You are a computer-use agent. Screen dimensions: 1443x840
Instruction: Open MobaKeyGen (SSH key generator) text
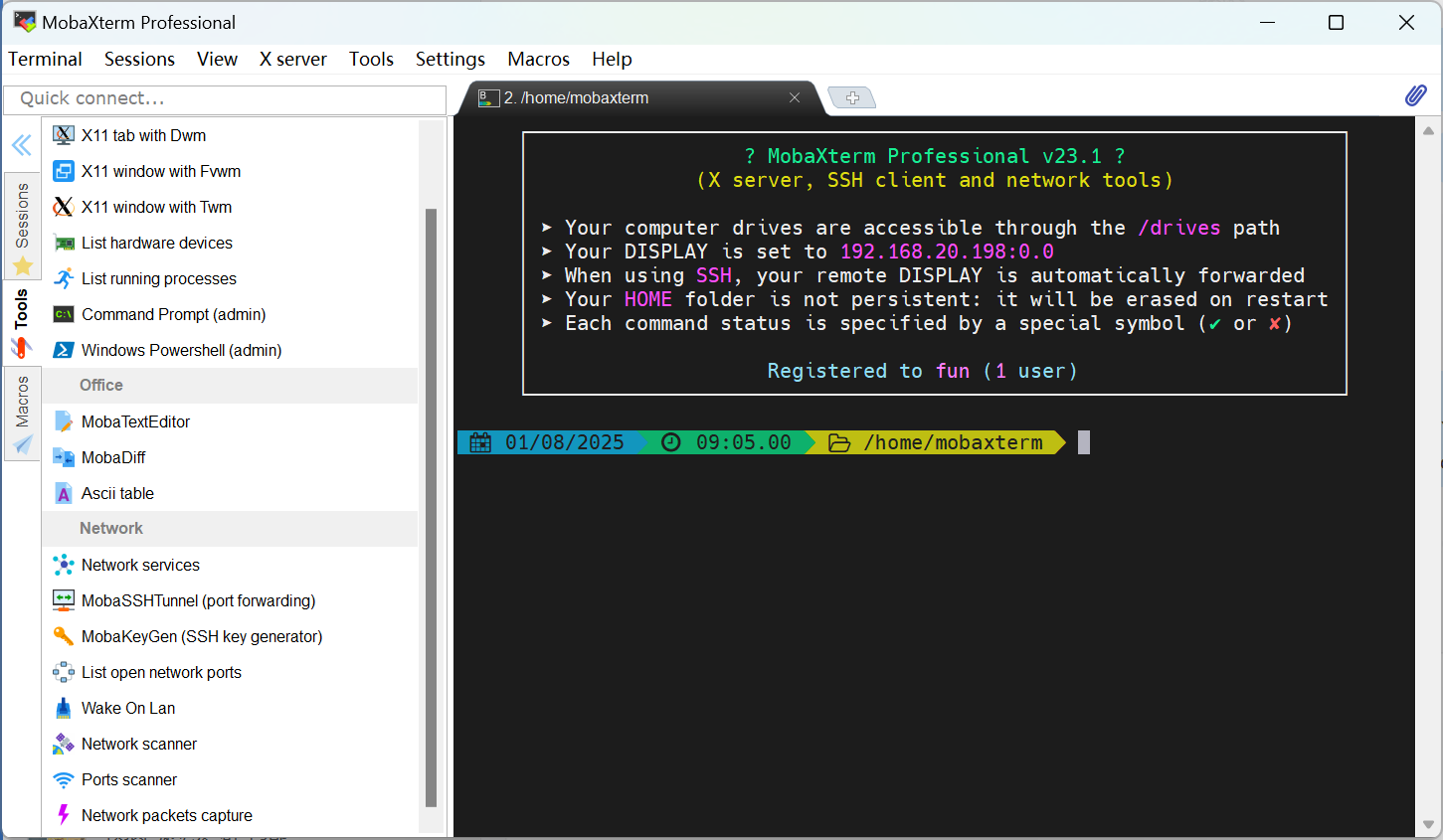tap(202, 636)
